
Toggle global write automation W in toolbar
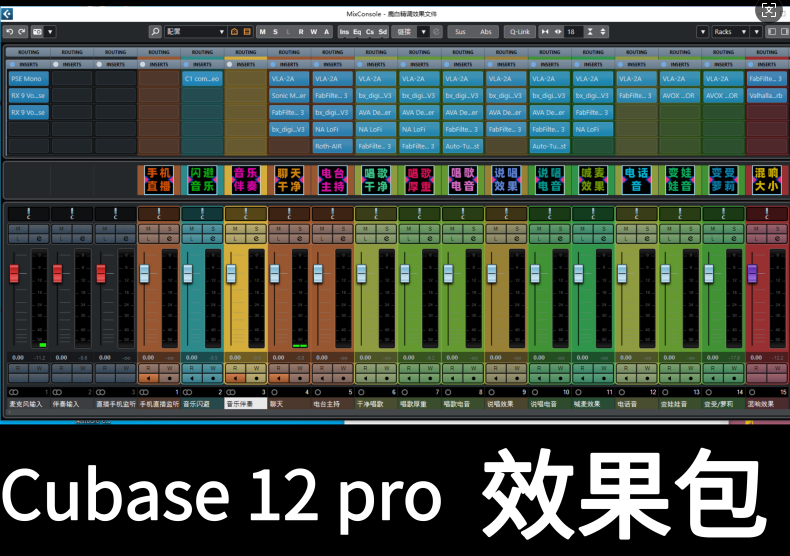(x=313, y=32)
